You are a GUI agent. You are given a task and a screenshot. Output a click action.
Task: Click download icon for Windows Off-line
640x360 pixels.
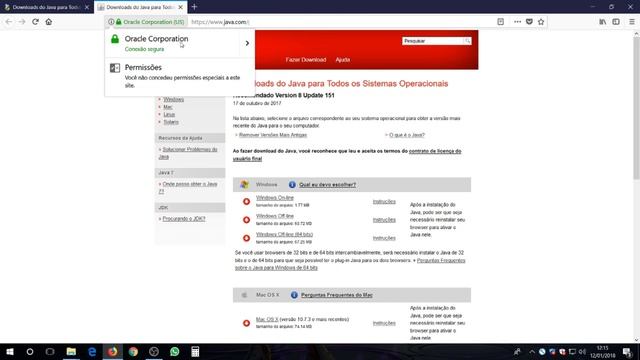[x=247, y=220]
